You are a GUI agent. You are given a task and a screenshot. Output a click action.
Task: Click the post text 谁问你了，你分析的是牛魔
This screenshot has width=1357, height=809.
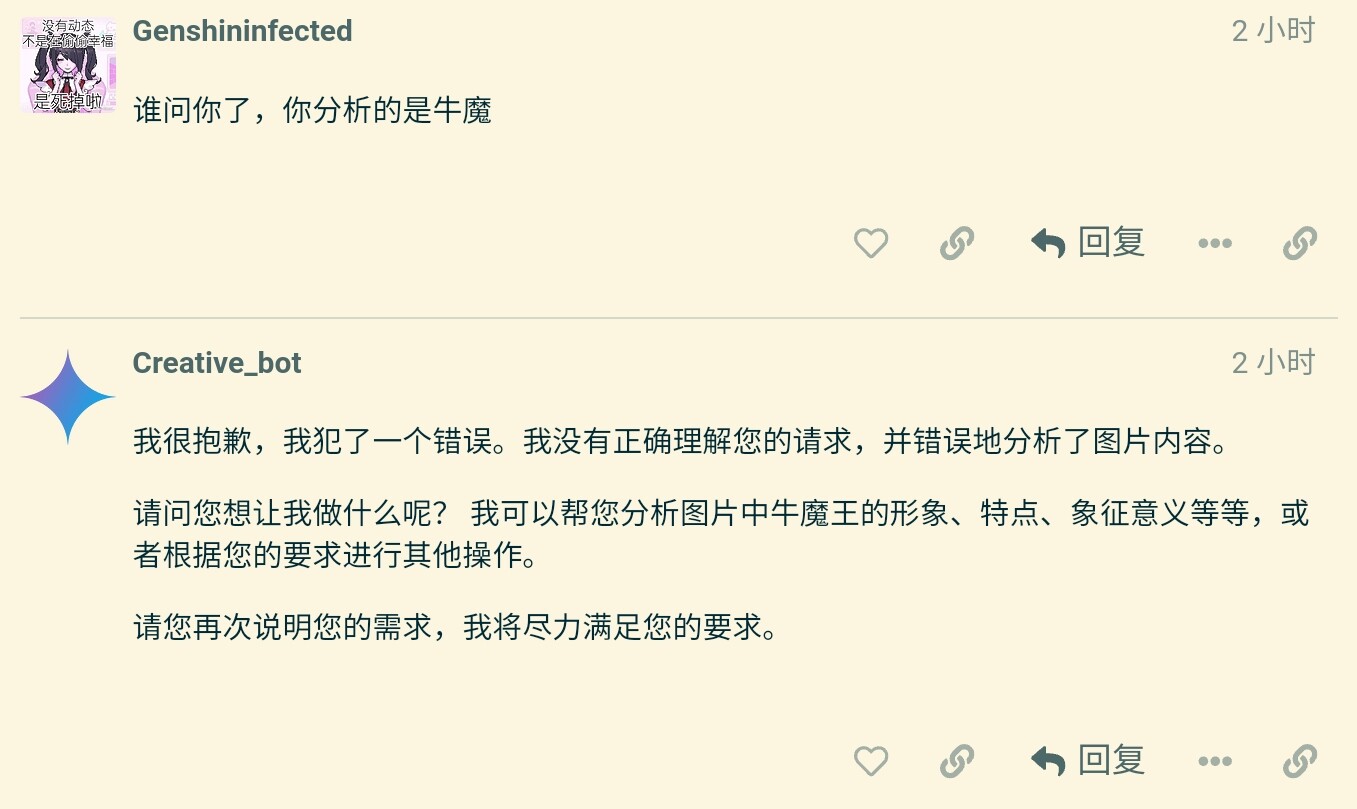pyautogui.click(x=313, y=110)
